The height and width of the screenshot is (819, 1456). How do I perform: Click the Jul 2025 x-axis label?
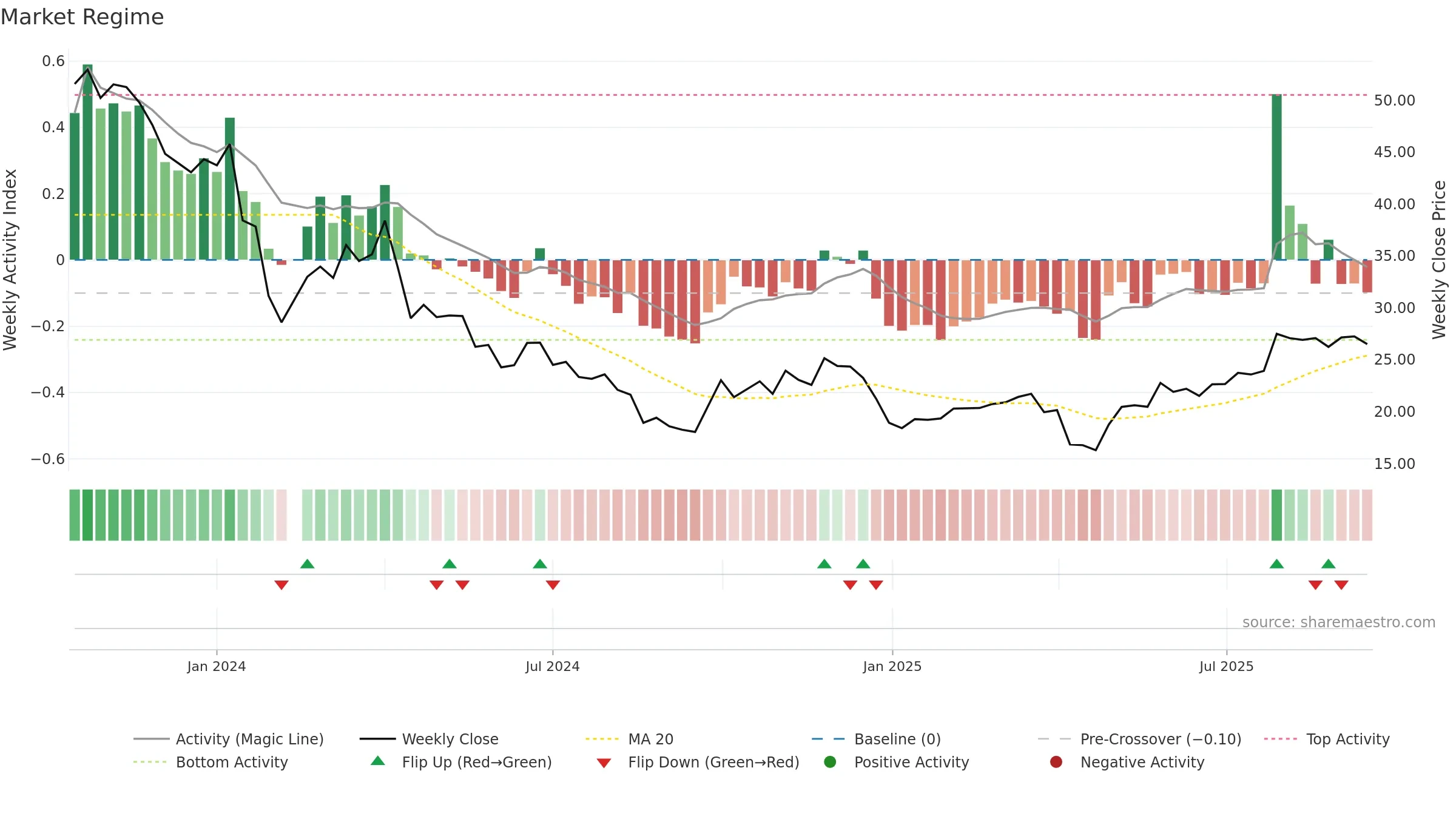click(x=1227, y=666)
